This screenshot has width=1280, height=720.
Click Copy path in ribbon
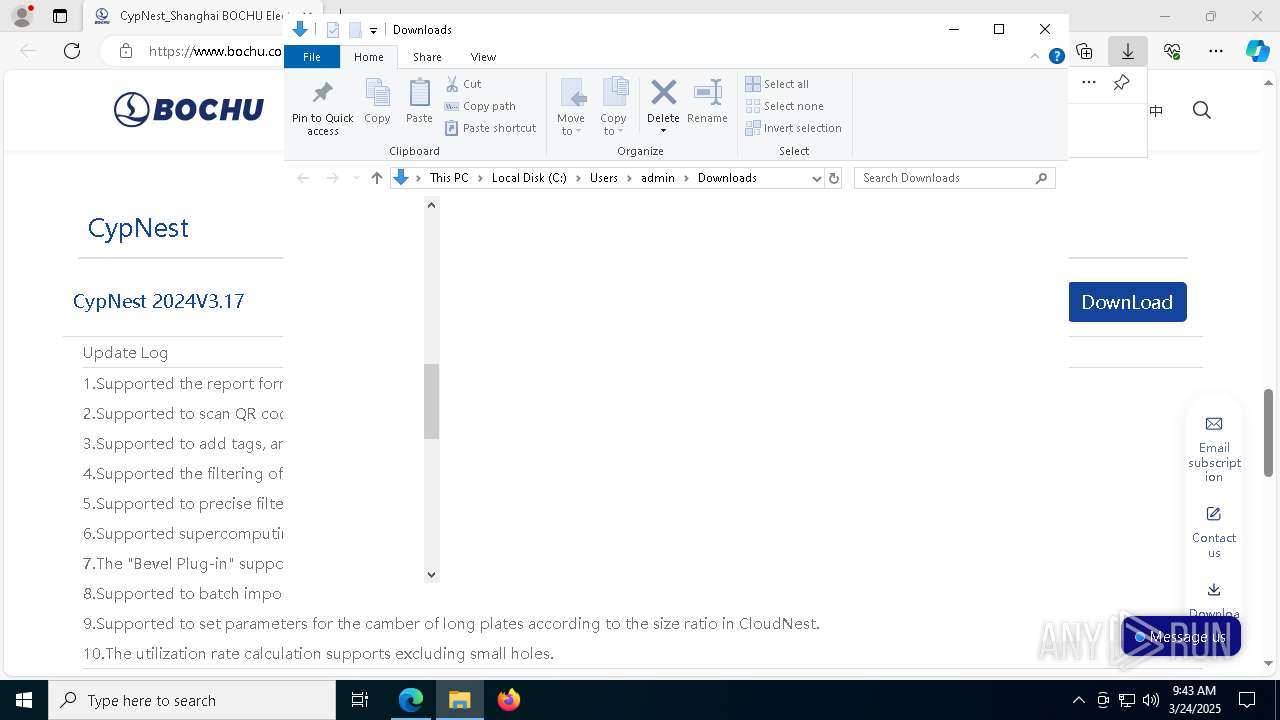tap(480, 106)
